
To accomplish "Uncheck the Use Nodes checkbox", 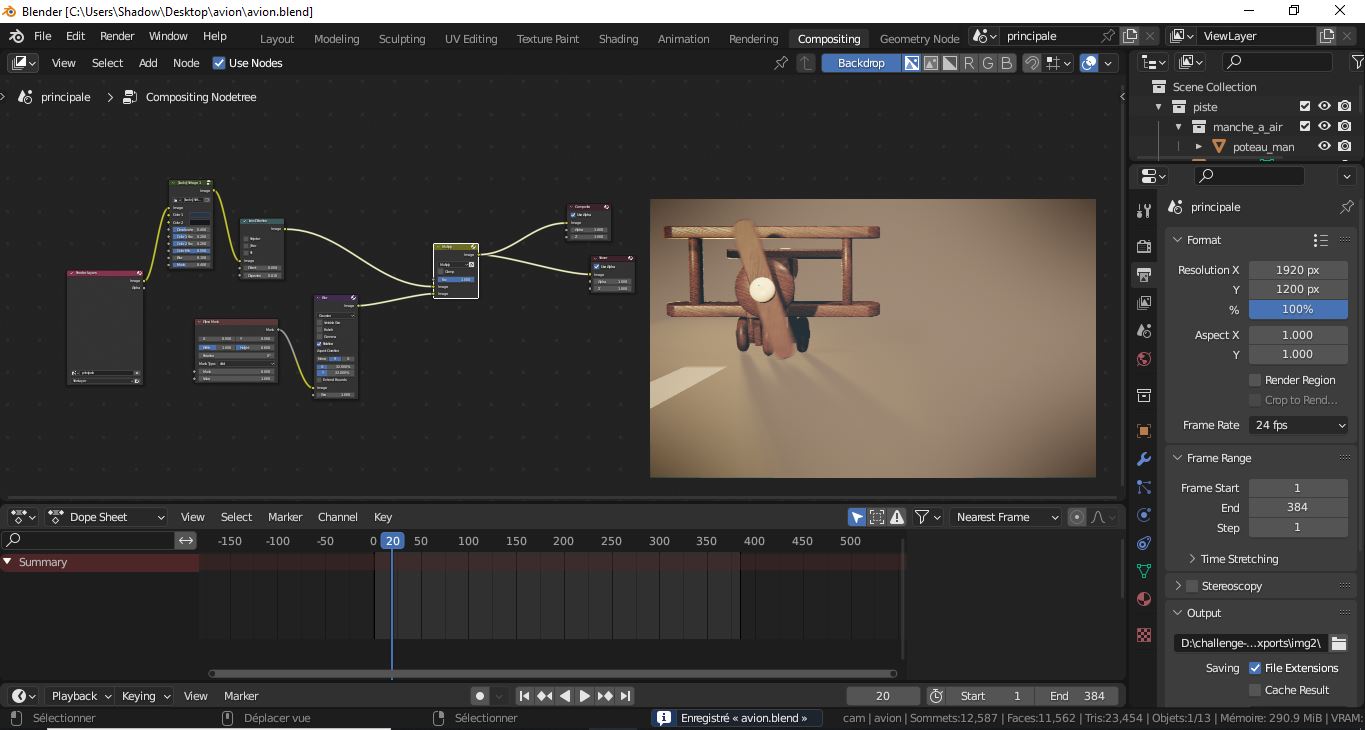I will (x=219, y=63).
